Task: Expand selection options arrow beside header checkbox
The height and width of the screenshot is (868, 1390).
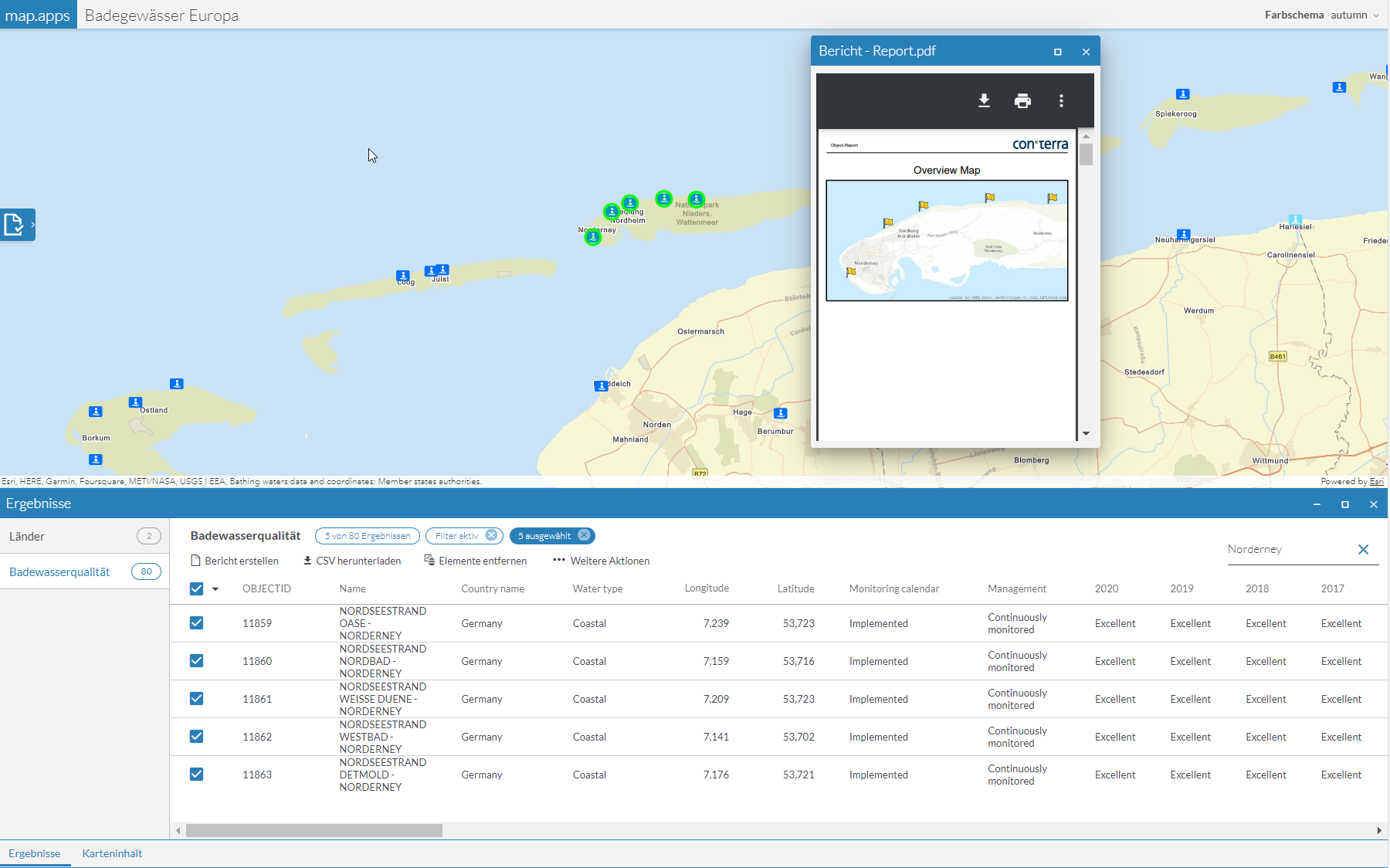Action: coord(215,589)
